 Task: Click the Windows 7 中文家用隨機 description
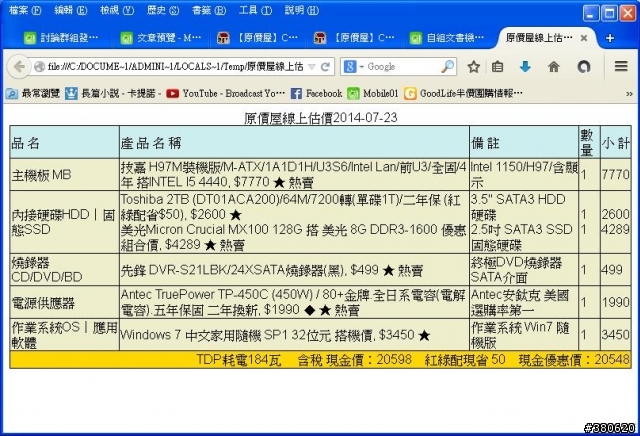click(x=275, y=335)
